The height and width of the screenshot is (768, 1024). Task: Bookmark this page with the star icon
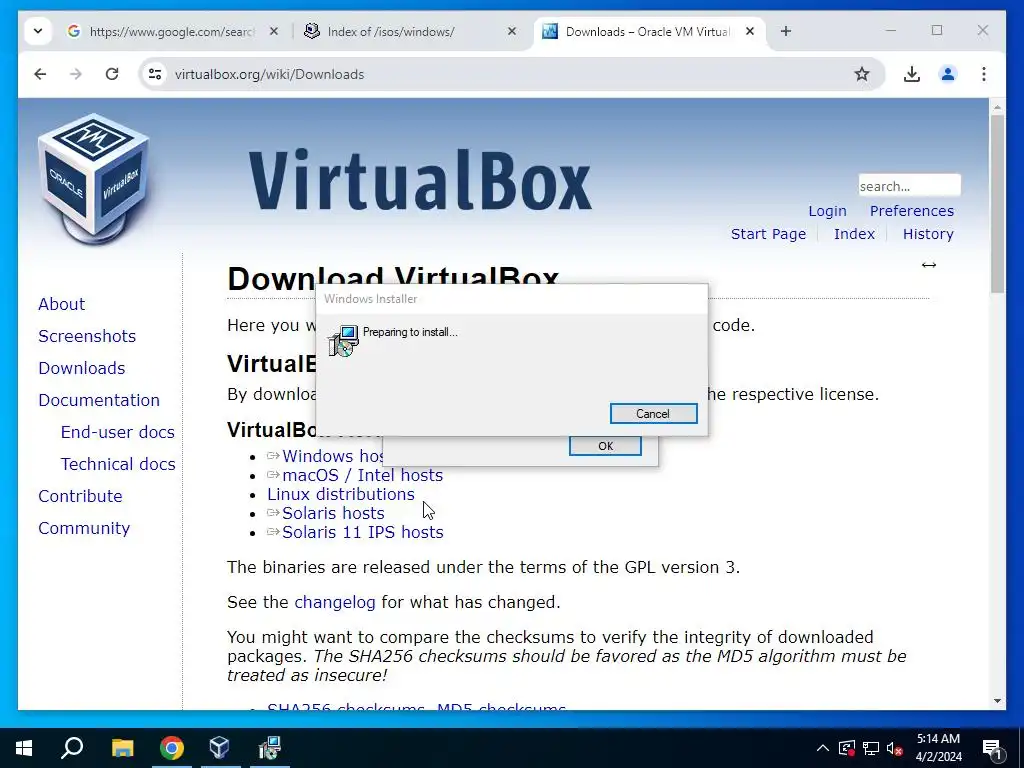click(862, 74)
